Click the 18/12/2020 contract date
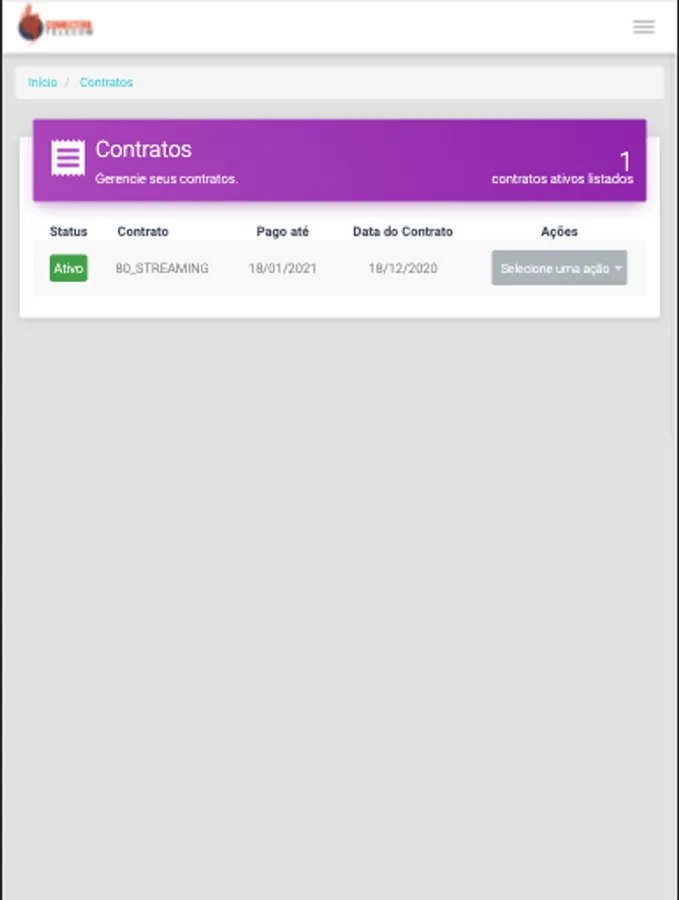This screenshot has height=900, width=679. click(x=403, y=268)
